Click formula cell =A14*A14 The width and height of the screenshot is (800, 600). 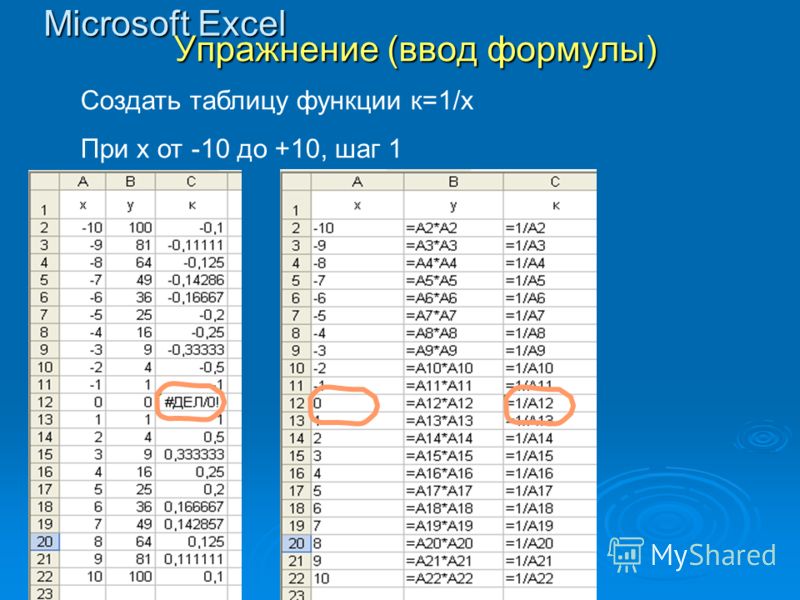coord(454,438)
